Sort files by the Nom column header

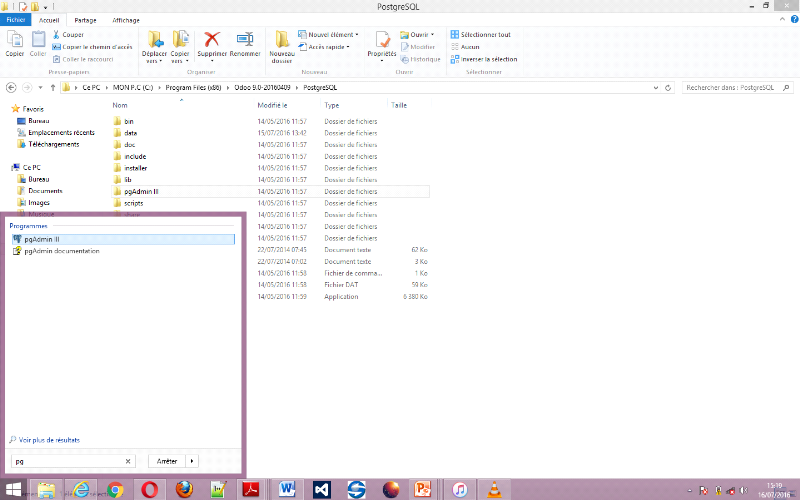[120, 105]
